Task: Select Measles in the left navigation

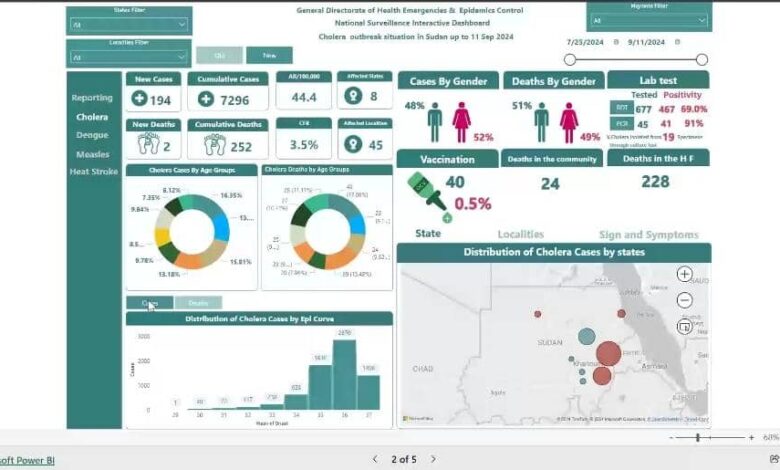Action: click(92, 154)
